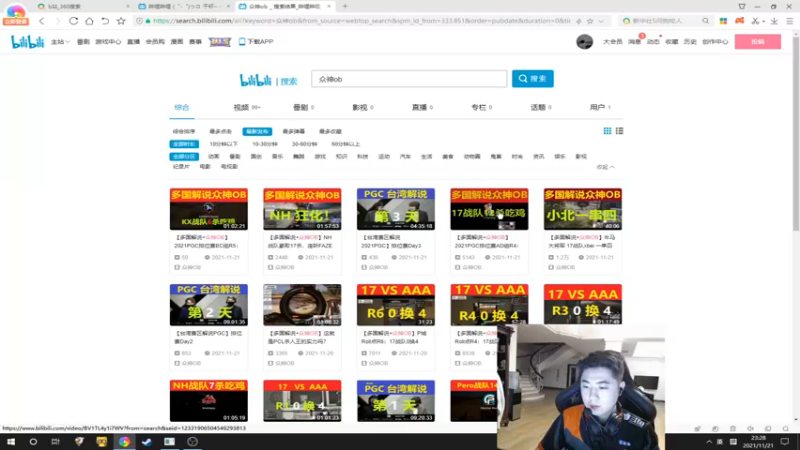800x450 pixels.
Task: Open a new browser tab with plus icon
Action: pyautogui.click(x=345, y=6)
